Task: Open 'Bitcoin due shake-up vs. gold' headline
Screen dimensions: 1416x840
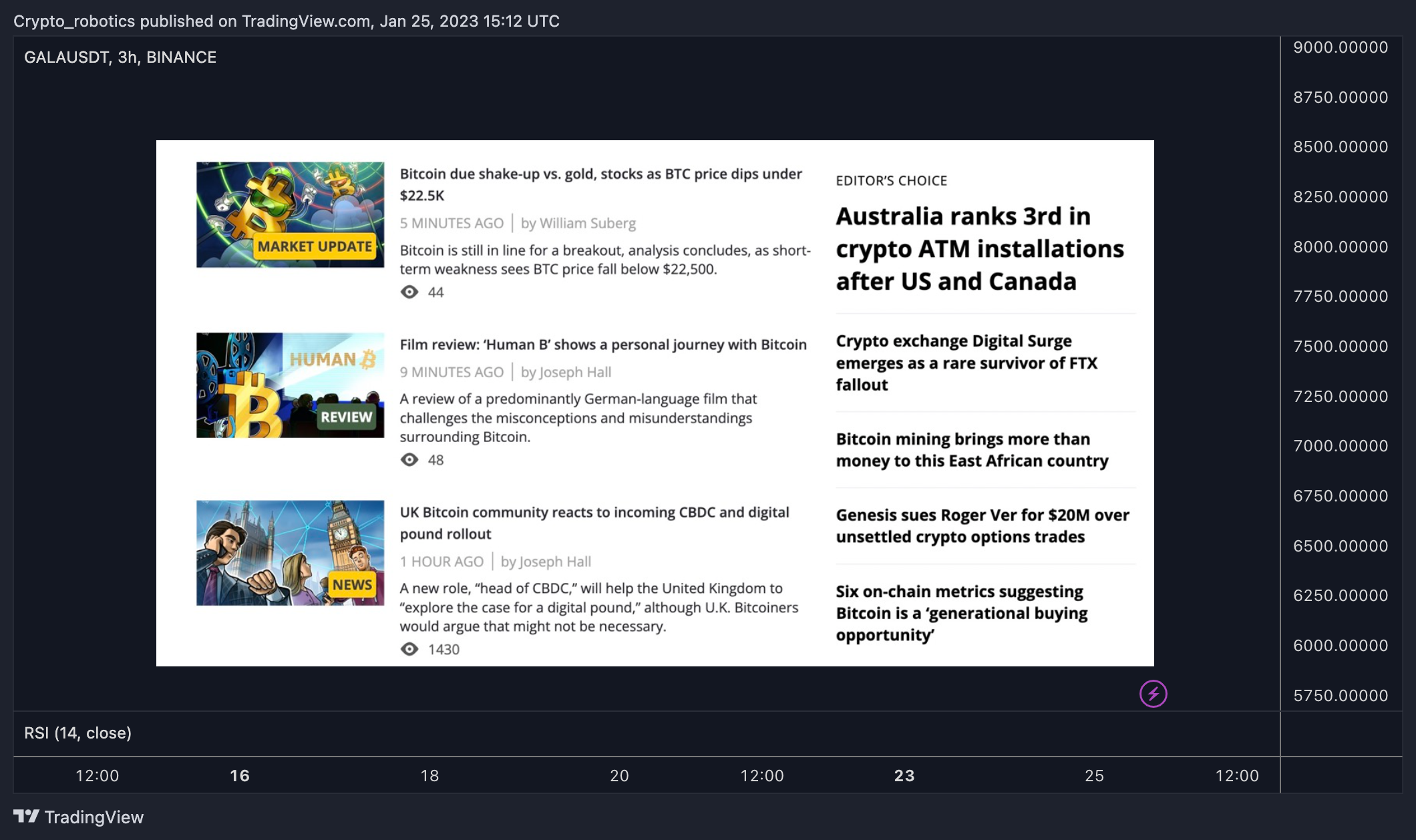Action: click(x=600, y=184)
